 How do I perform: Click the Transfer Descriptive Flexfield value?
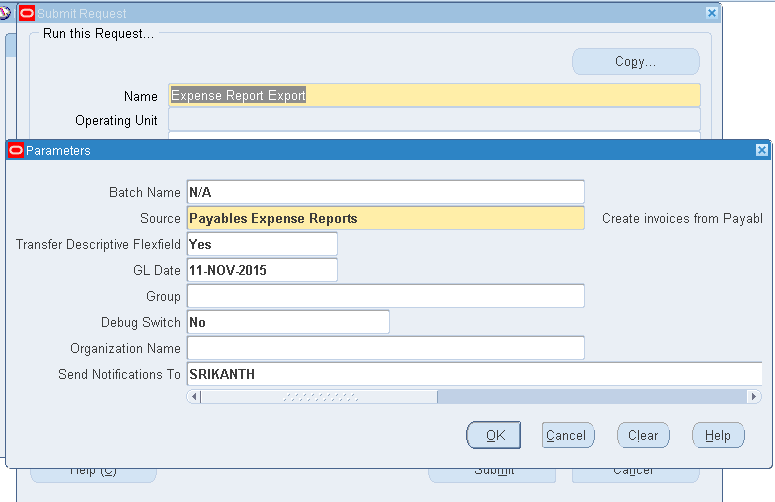(262, 244)
